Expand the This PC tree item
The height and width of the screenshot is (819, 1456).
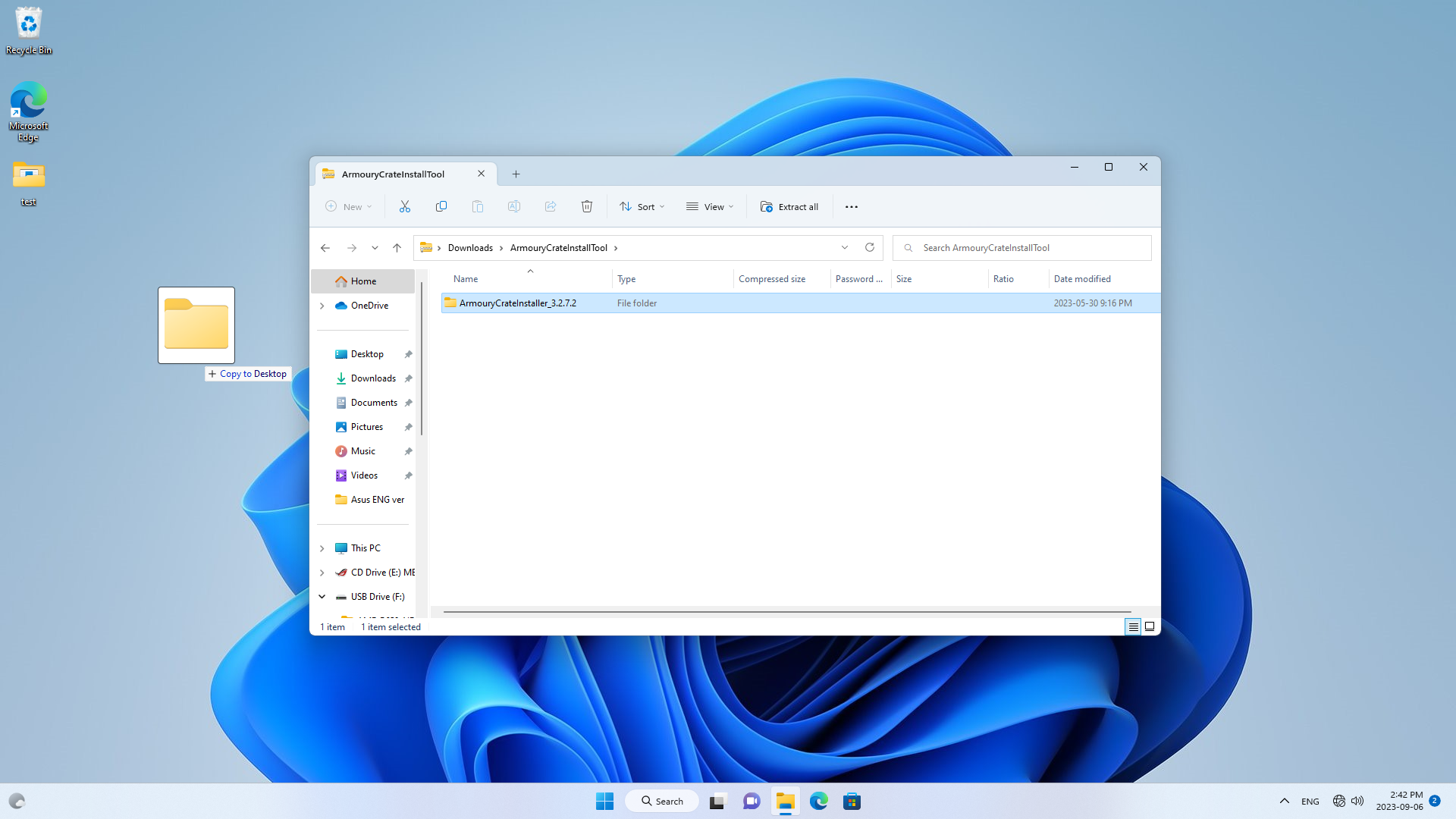point(322,548)
